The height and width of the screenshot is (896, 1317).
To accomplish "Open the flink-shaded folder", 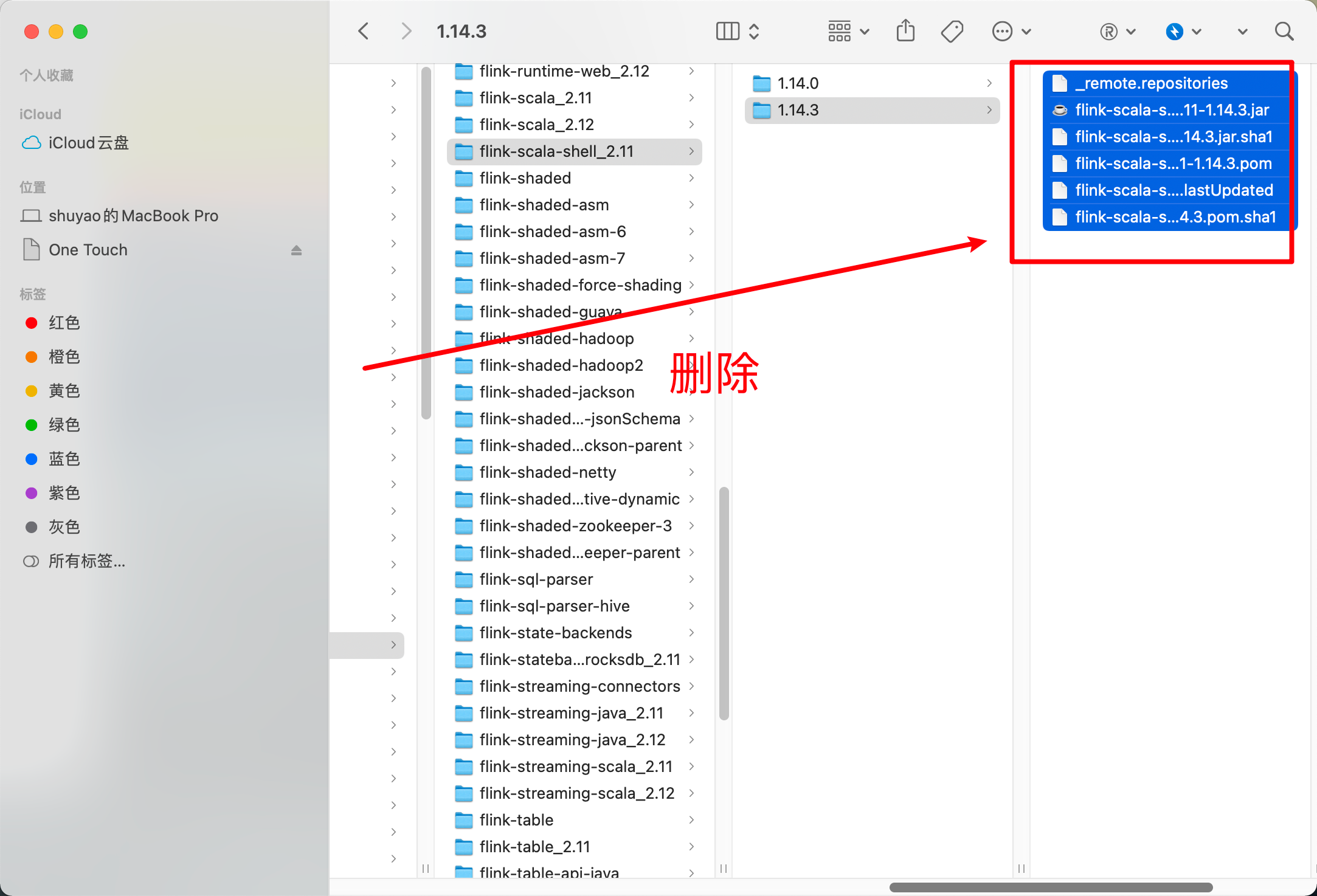I will (574, 178).
